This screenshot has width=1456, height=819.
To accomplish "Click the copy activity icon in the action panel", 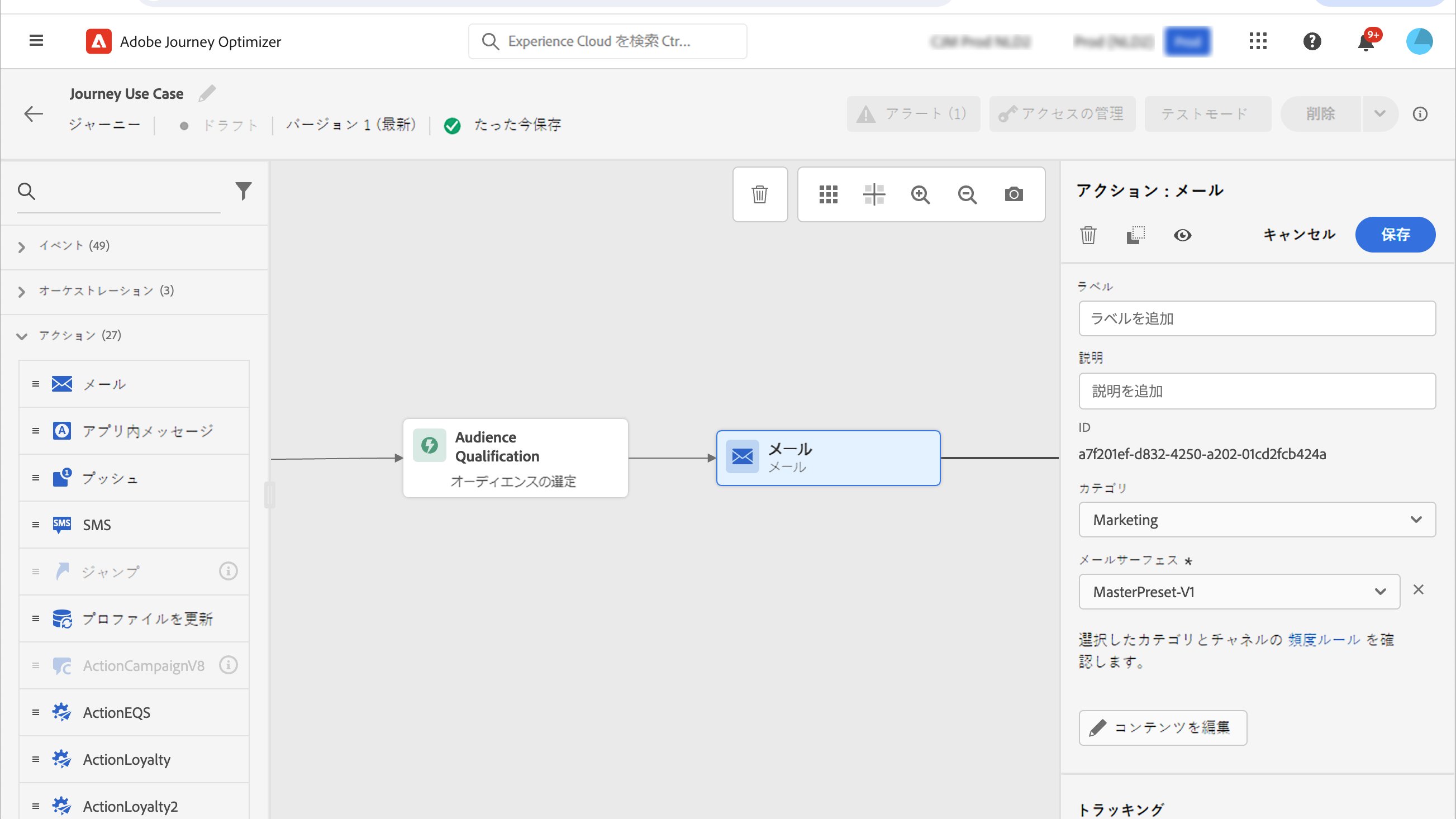I will 1135,235.
